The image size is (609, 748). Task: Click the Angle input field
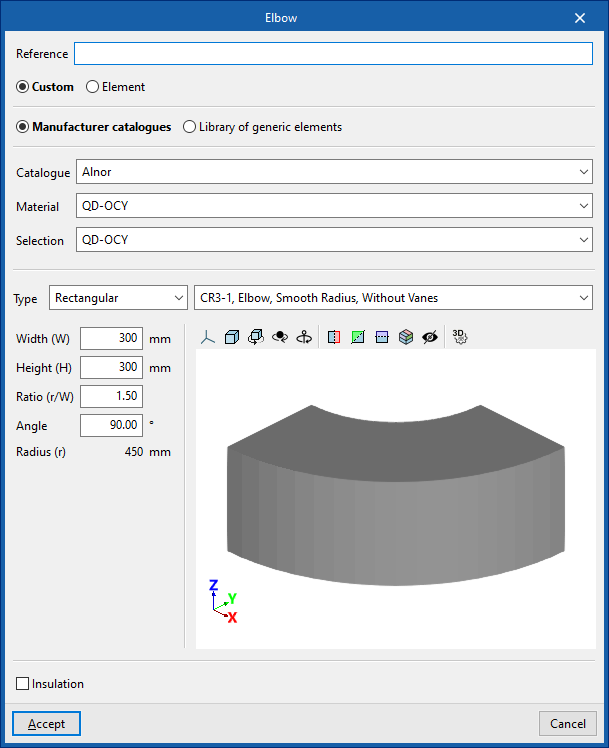click(x=111, y=425)
